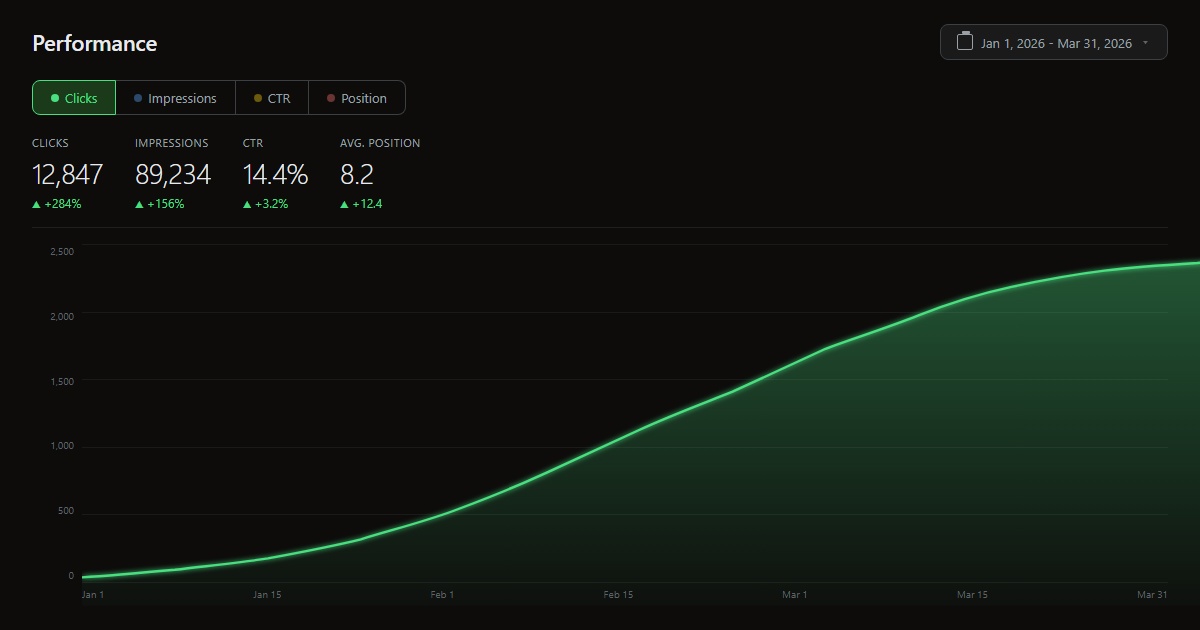Screen dimensions: 1200x630
Task: Click the CLICKS stat label
Action: click(x=50, y=143)
